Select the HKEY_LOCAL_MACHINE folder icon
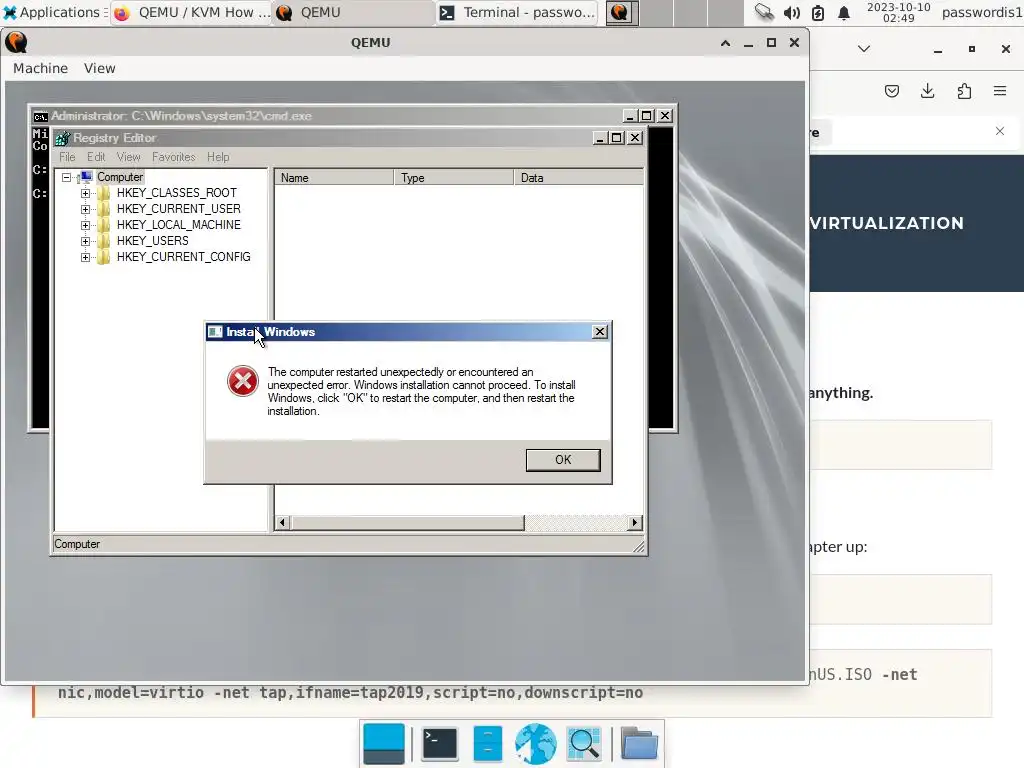Viewport: 1024px width, 768px height. click(x=104, y=225)
